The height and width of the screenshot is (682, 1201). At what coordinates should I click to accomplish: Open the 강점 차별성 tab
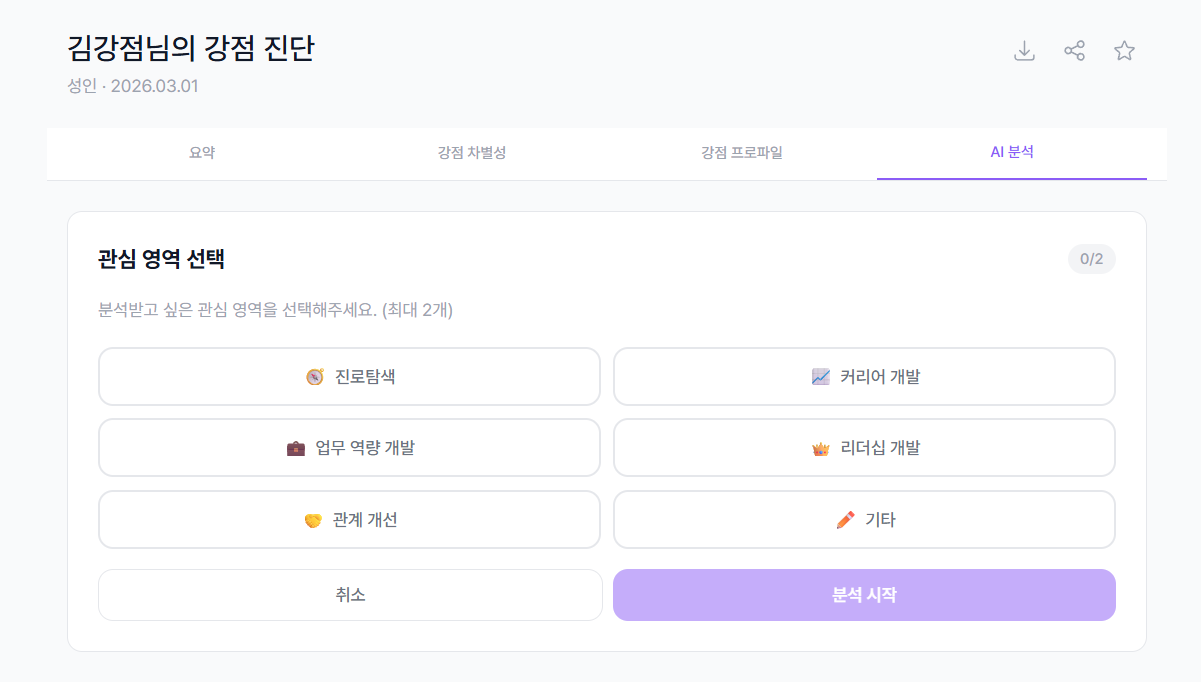470,153
